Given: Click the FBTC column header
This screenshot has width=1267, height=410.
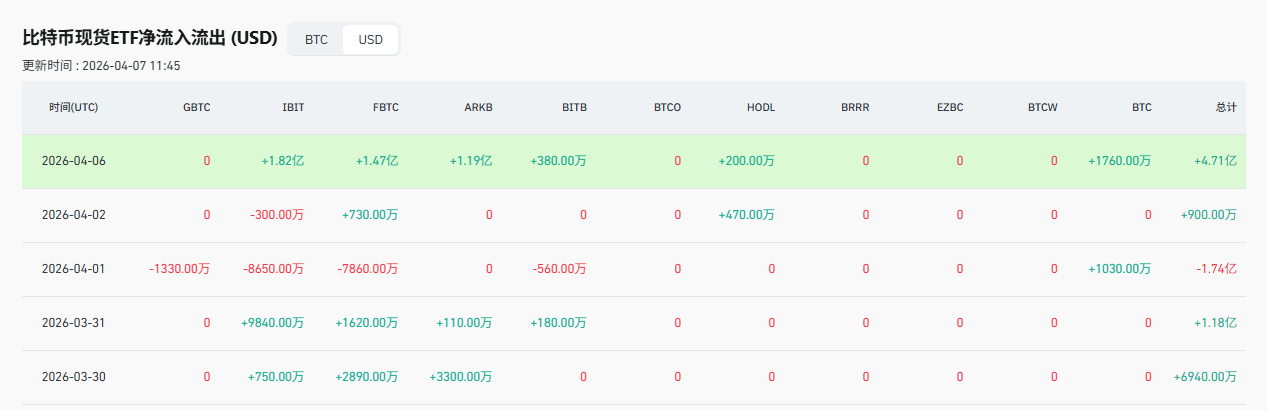Looking at the screenshot, I should coord(385,108).
